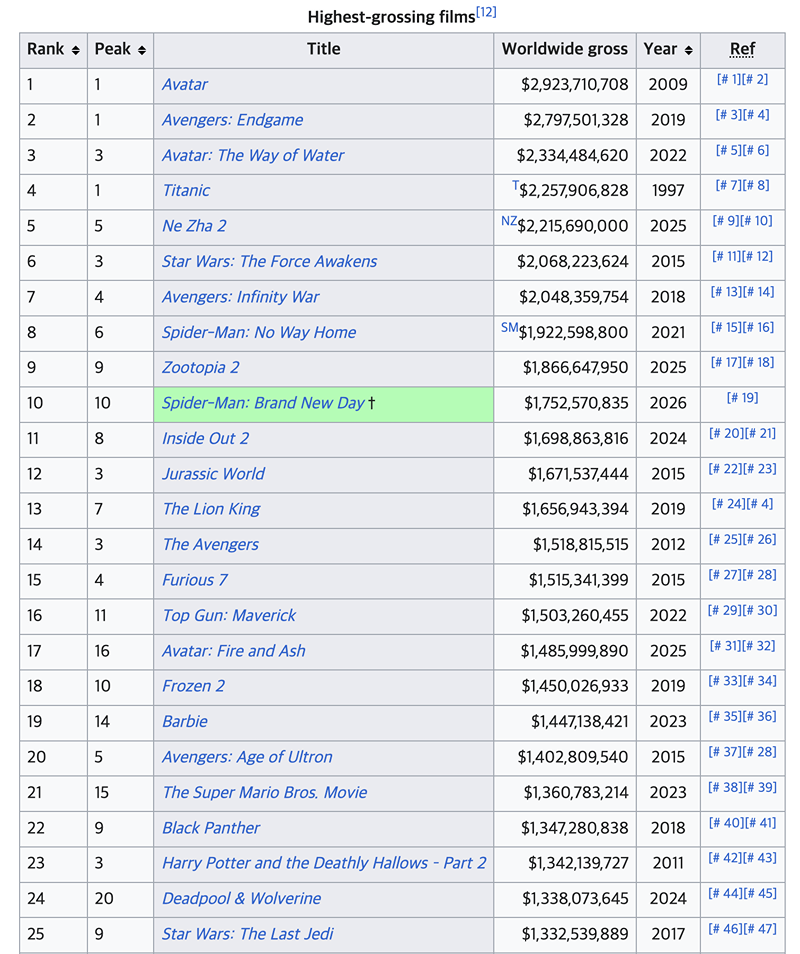The image size is (800, 954).
Task: Open the Zootopia 2 link
Action: click(201, 367)
